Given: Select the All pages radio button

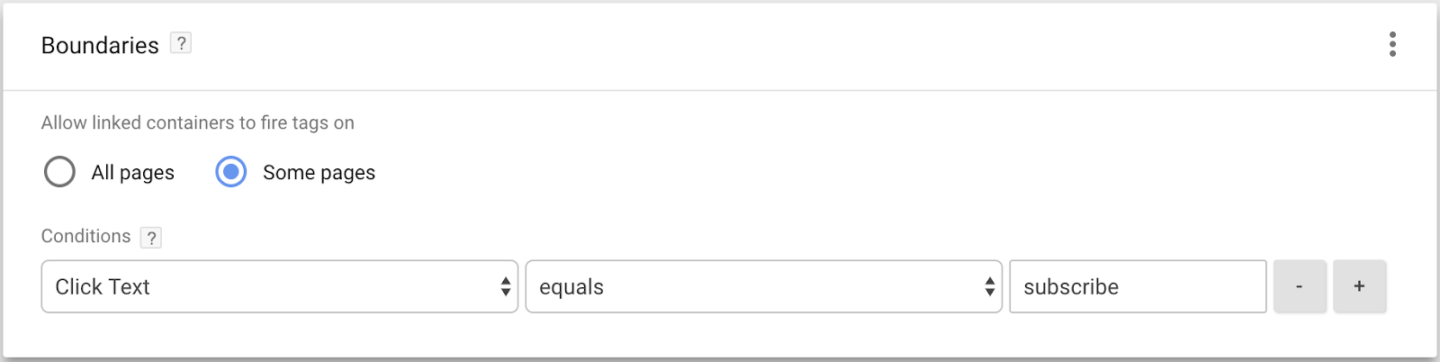Looking at the screenshot, I should 59,172.
